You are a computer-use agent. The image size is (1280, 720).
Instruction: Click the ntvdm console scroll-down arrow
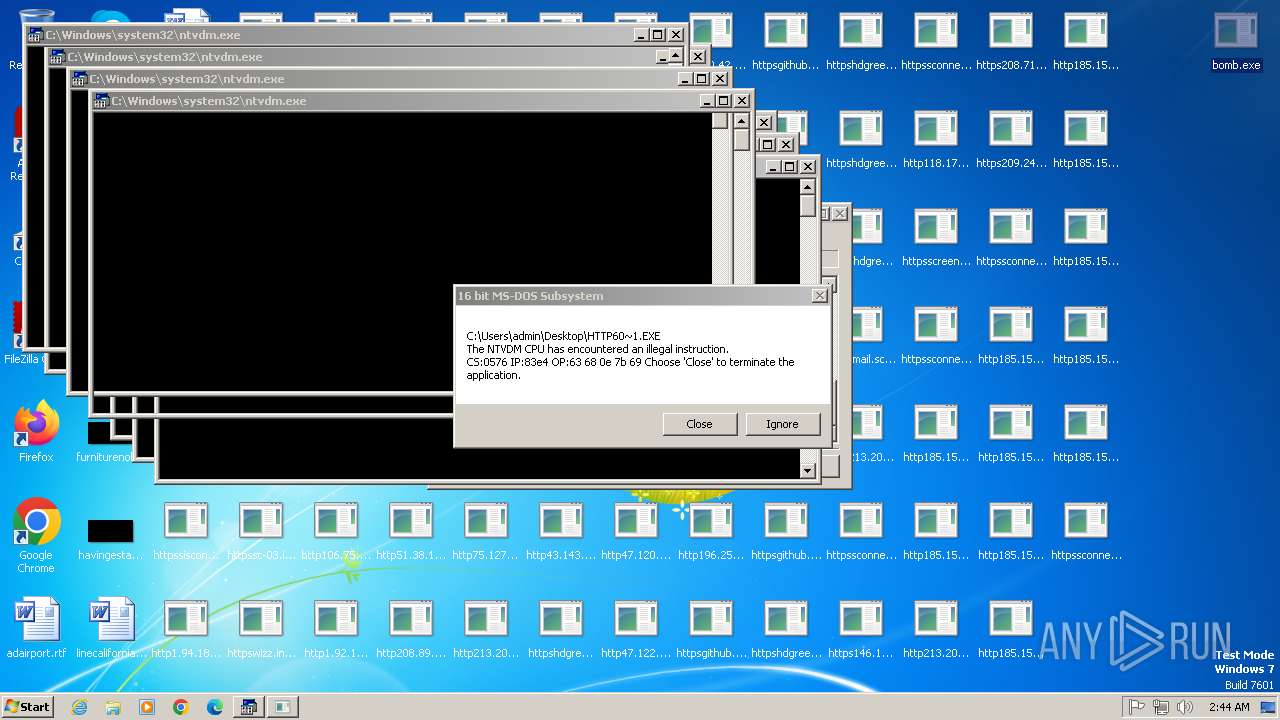coord(808,470)
